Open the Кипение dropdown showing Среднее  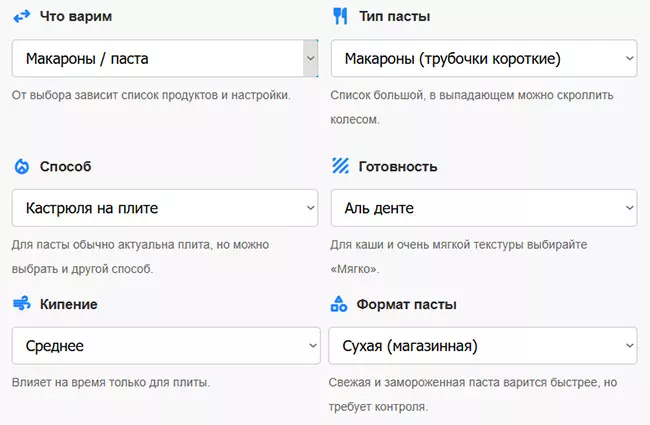coord(166,346)
